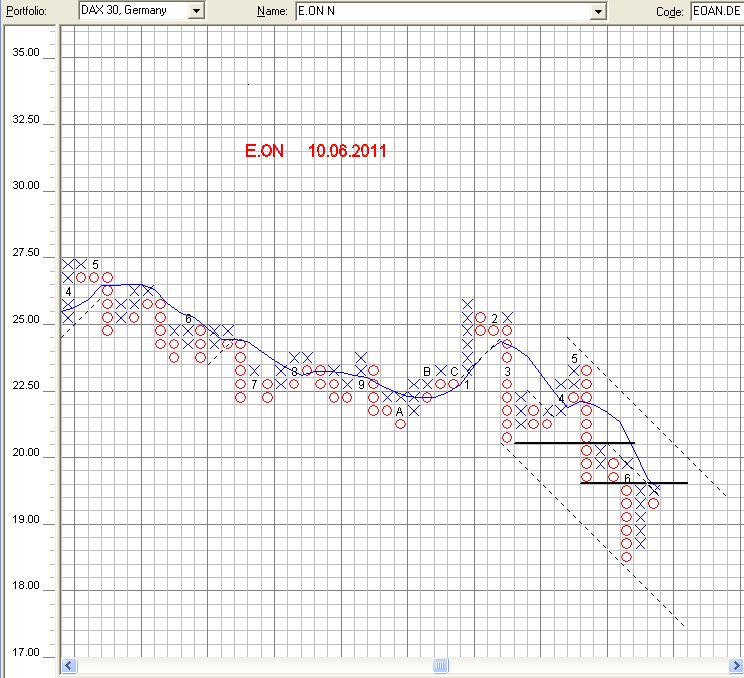Image resolution: width=744 pixels, height=678 pixels.
Task: Click the 18.00 price axis label
Action: point(26,585)
